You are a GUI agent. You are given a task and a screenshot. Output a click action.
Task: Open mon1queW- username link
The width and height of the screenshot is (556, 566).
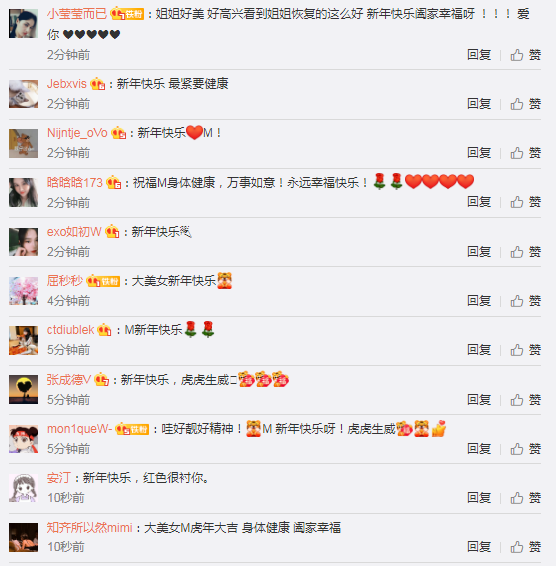[x=79, y=429]
